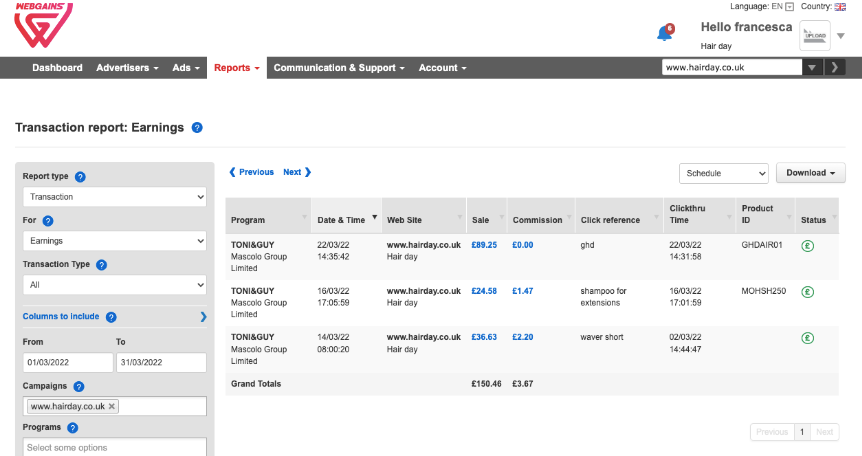Click the £36.63 sale link
This screenshot has height=456, width=862.
coord(484,337)
